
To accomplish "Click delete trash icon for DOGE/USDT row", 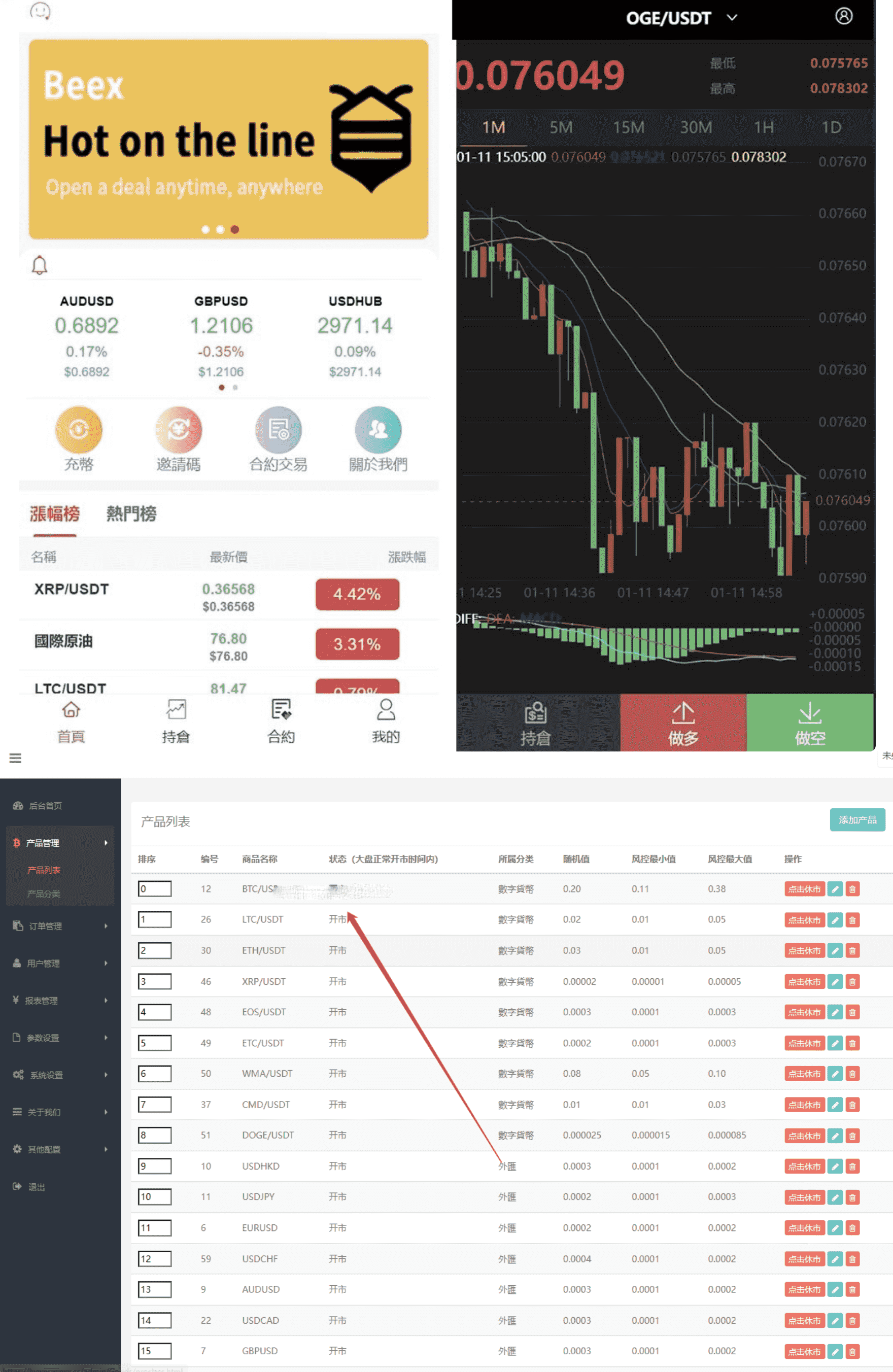I will tap(852, 1136).
